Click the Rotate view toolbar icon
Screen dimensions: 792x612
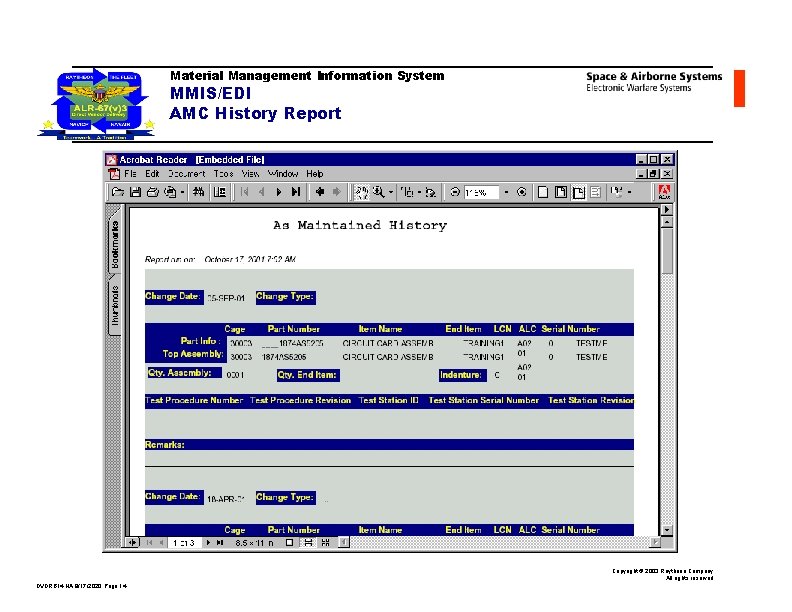pyautogui.click(x=616, y=192)
